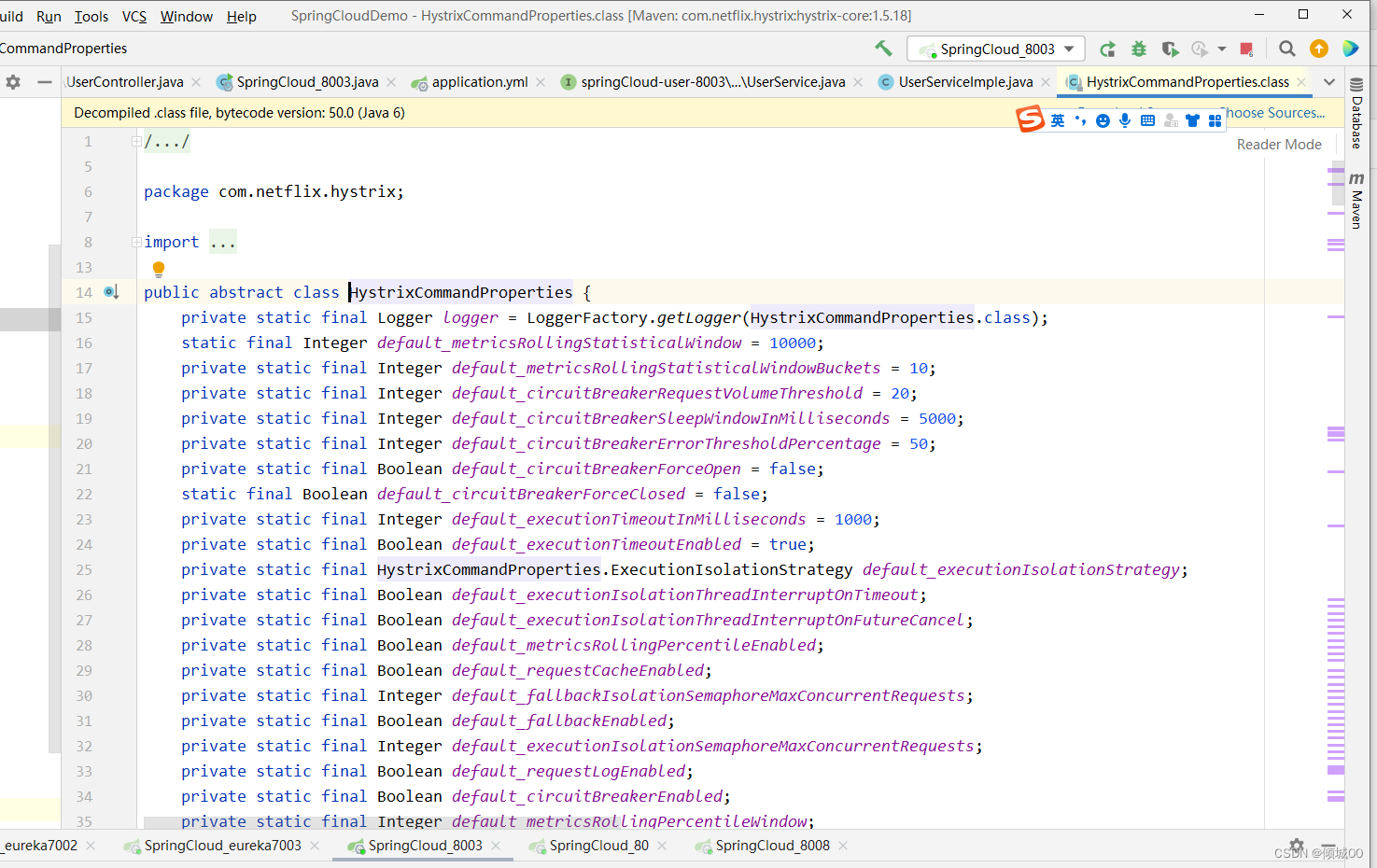Open the Maven tool window

(1356, 200)
